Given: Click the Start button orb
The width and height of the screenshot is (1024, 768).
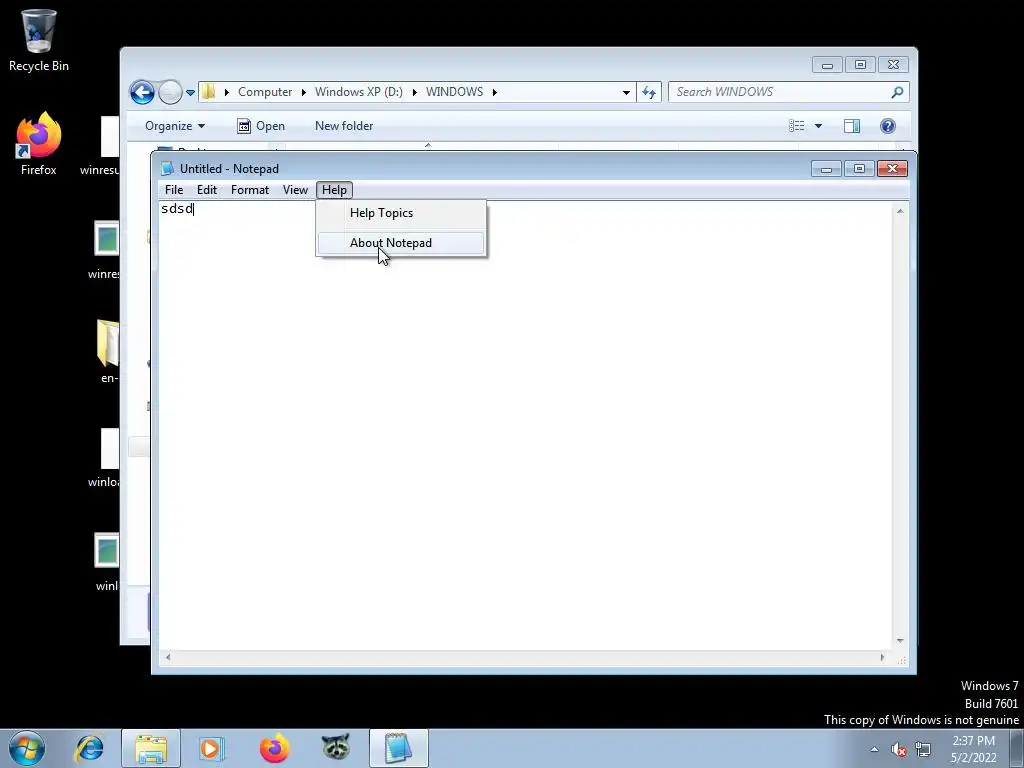Looking at the screenshot, I should pos(27,748).
